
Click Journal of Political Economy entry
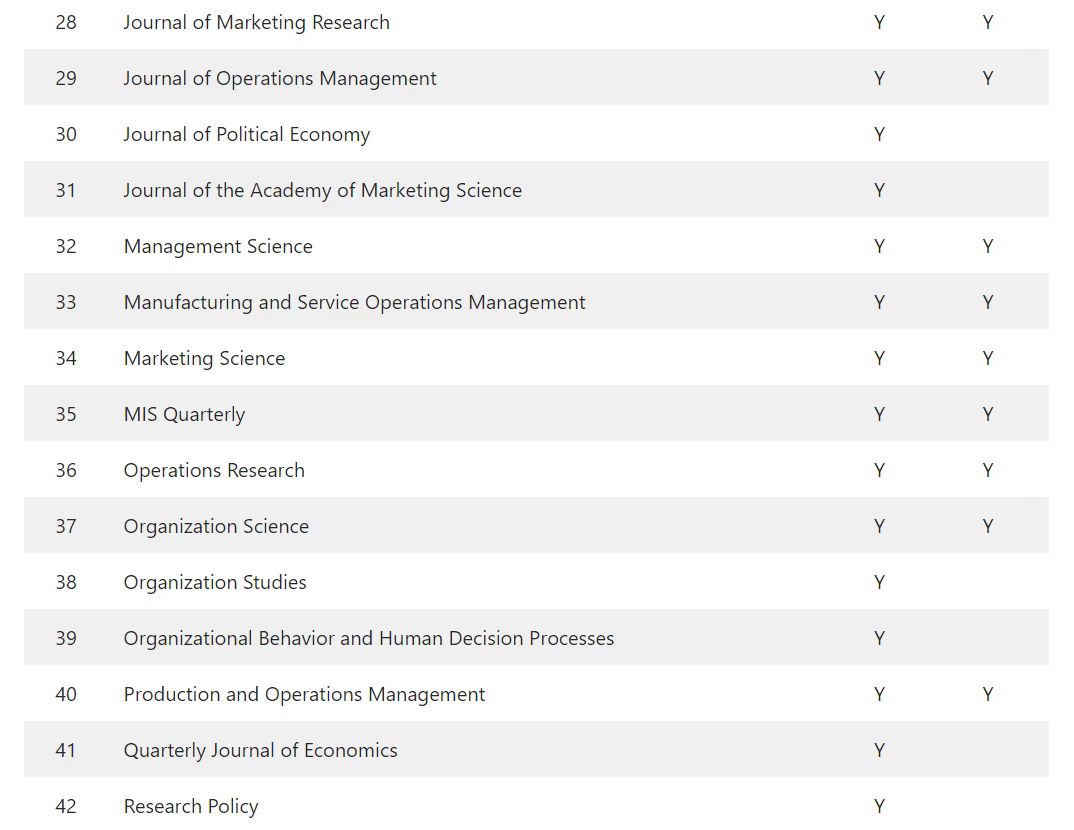[247, 135]
